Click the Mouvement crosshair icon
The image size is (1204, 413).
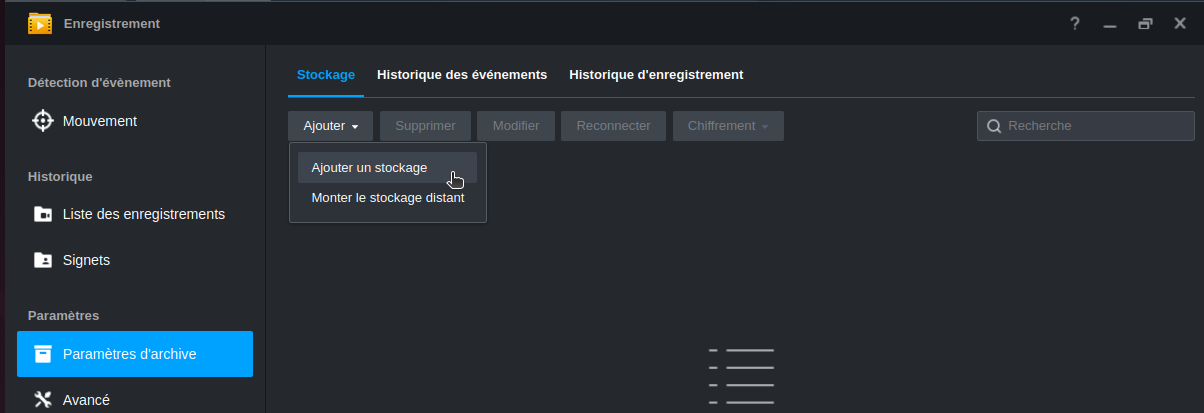[42, 121]
